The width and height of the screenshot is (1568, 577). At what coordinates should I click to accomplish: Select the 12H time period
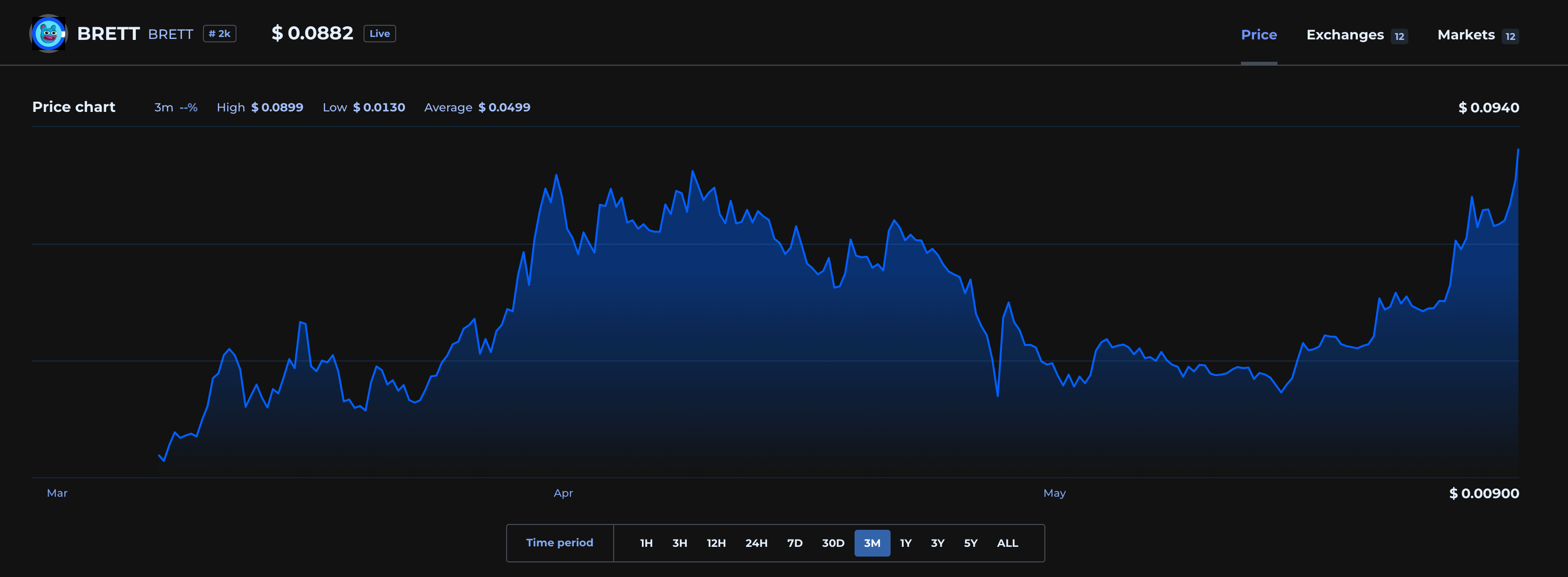pos(716,543)
